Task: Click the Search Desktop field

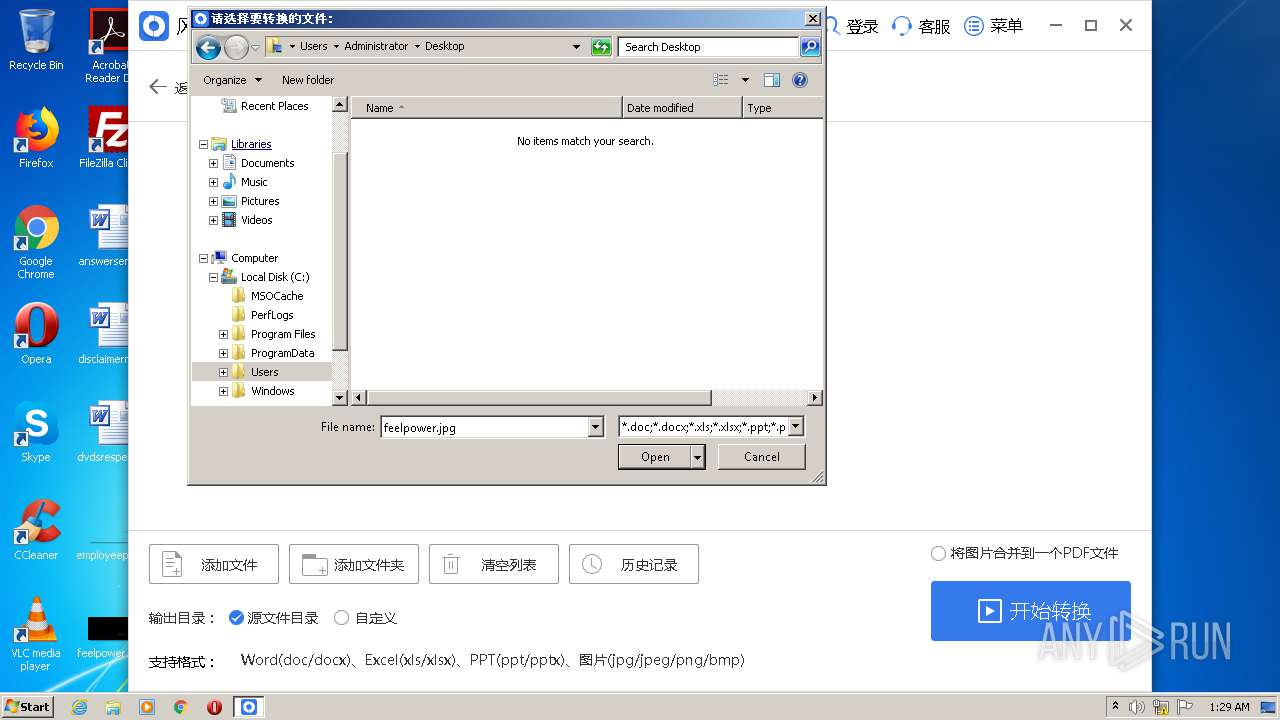Action: 709,47
